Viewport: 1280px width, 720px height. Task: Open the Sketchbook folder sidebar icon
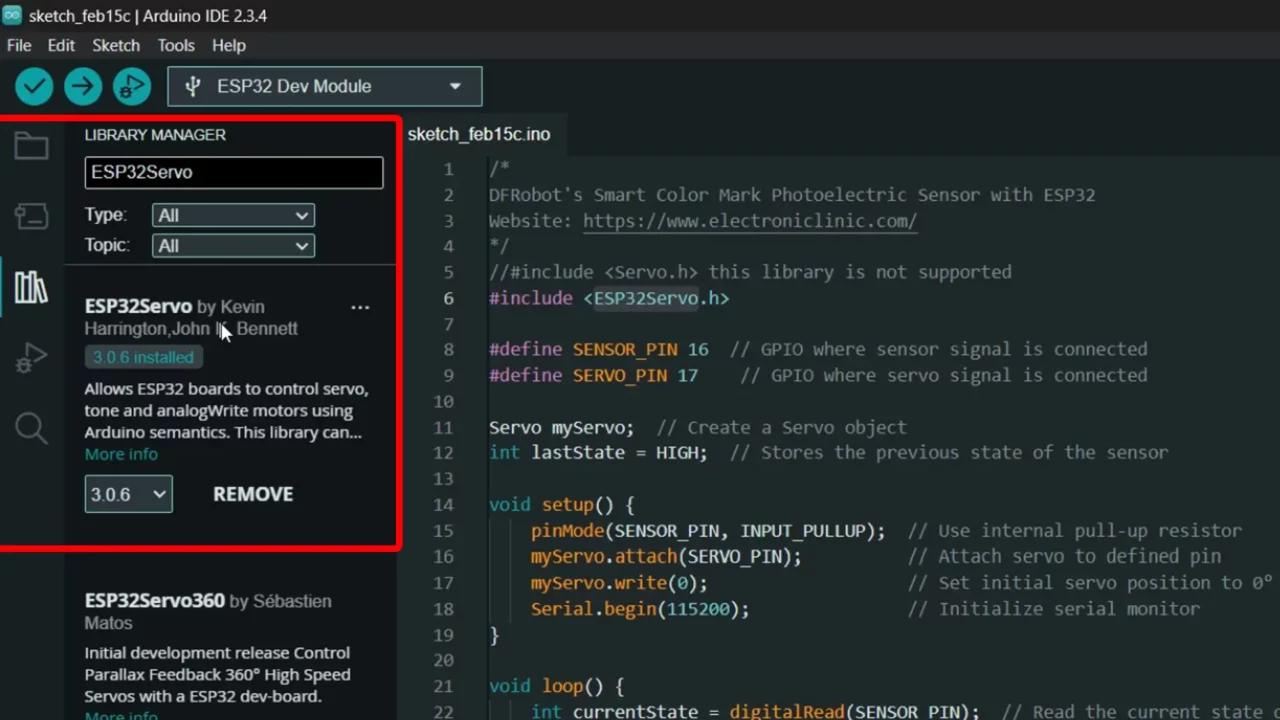31,147
